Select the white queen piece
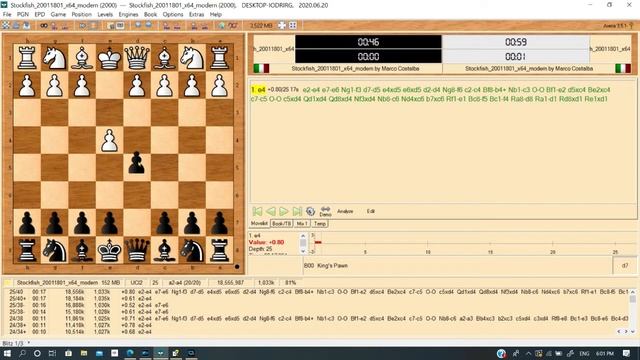640x360 pixels. pos(137,58)
